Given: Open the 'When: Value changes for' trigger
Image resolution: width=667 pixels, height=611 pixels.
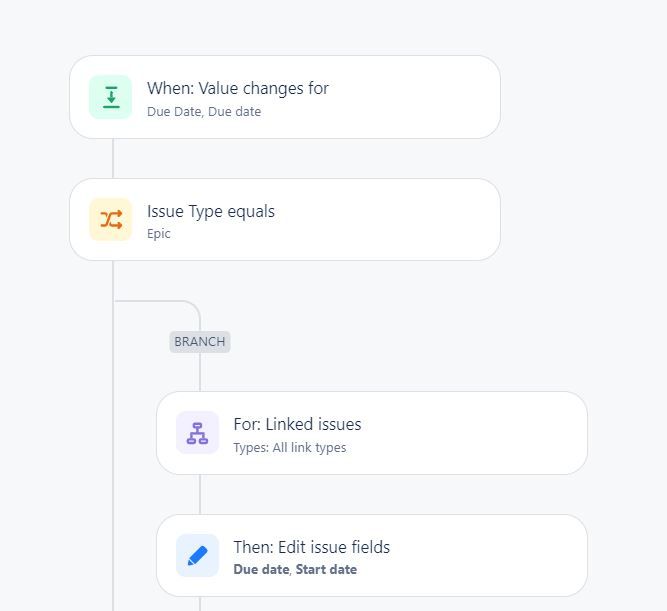Looking at the screenshot, I should pyautogui.click(x=285, y=97).
